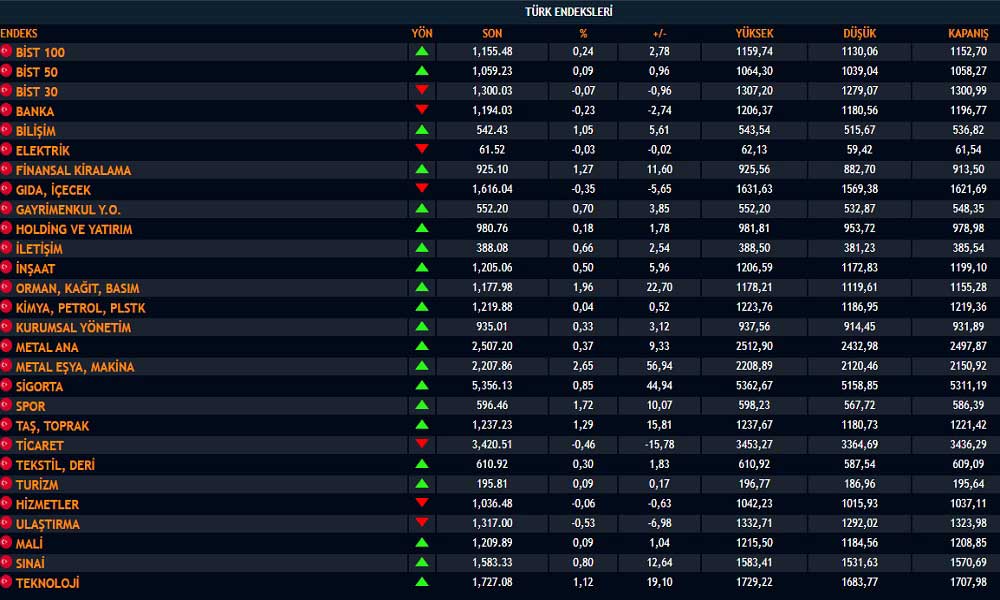This screenshot has width=1000, height=600.
Task: Select the SİGORTA last value 5,356.13
Action: [x=492, y=385]
